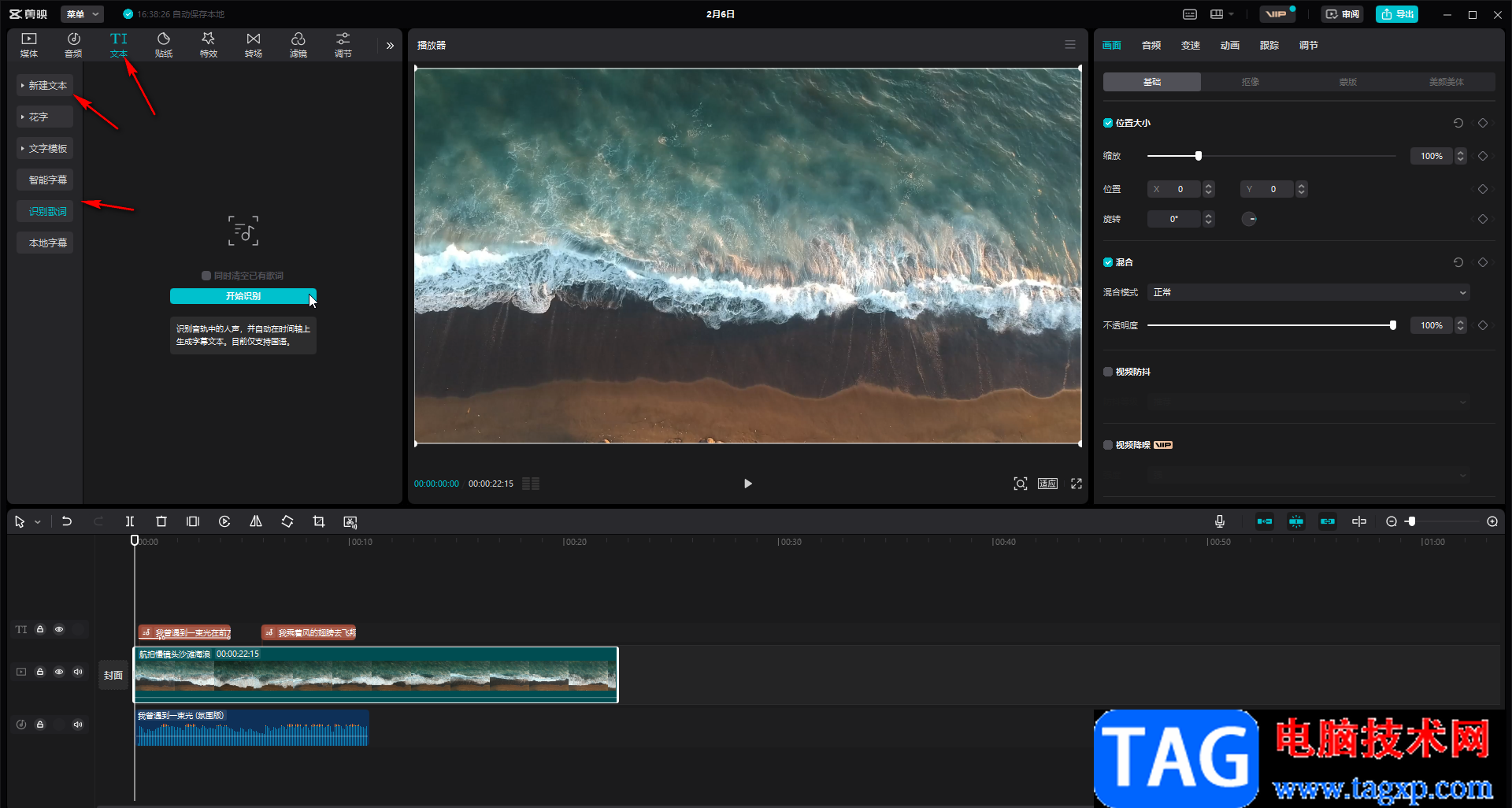Click the microphone record voiceover icon
Screen dimensions: 1512x808
coord(1219,521)
